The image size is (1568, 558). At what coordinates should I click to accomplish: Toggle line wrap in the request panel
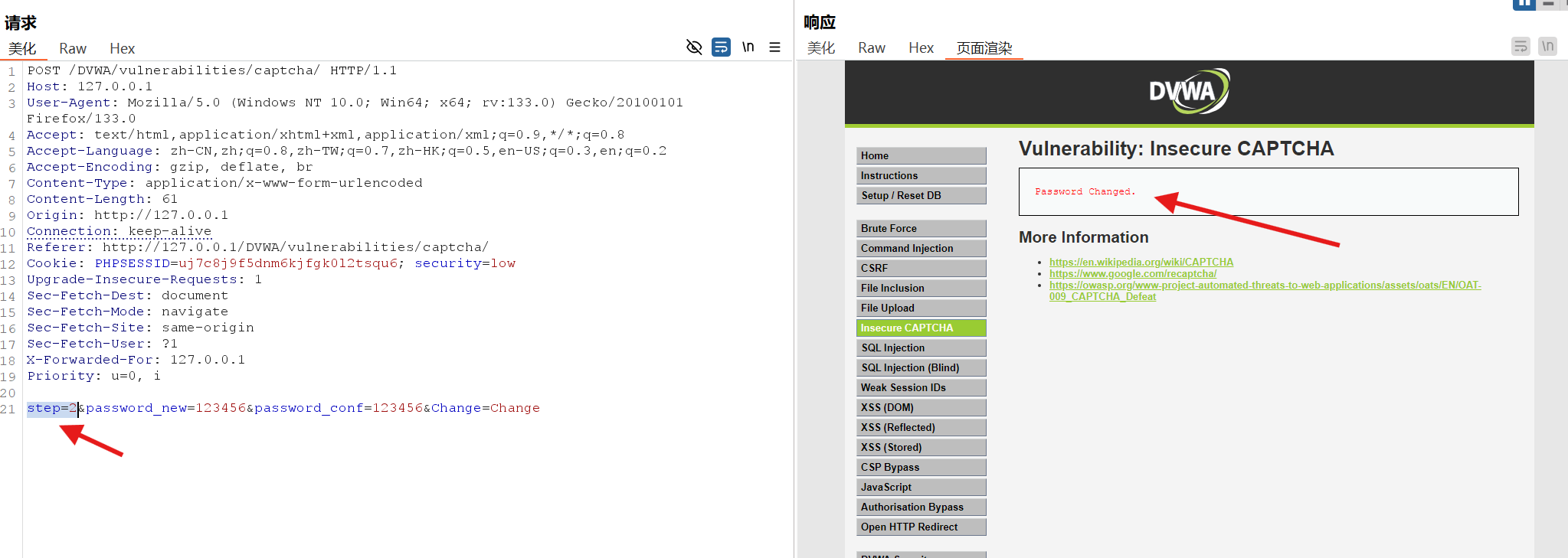point(721,47)
